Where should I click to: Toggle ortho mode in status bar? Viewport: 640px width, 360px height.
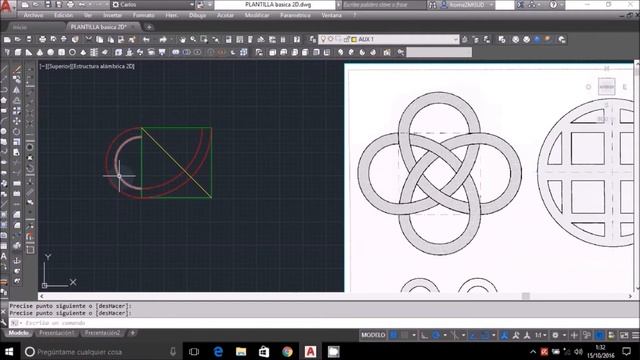click(x=424, y=335)
